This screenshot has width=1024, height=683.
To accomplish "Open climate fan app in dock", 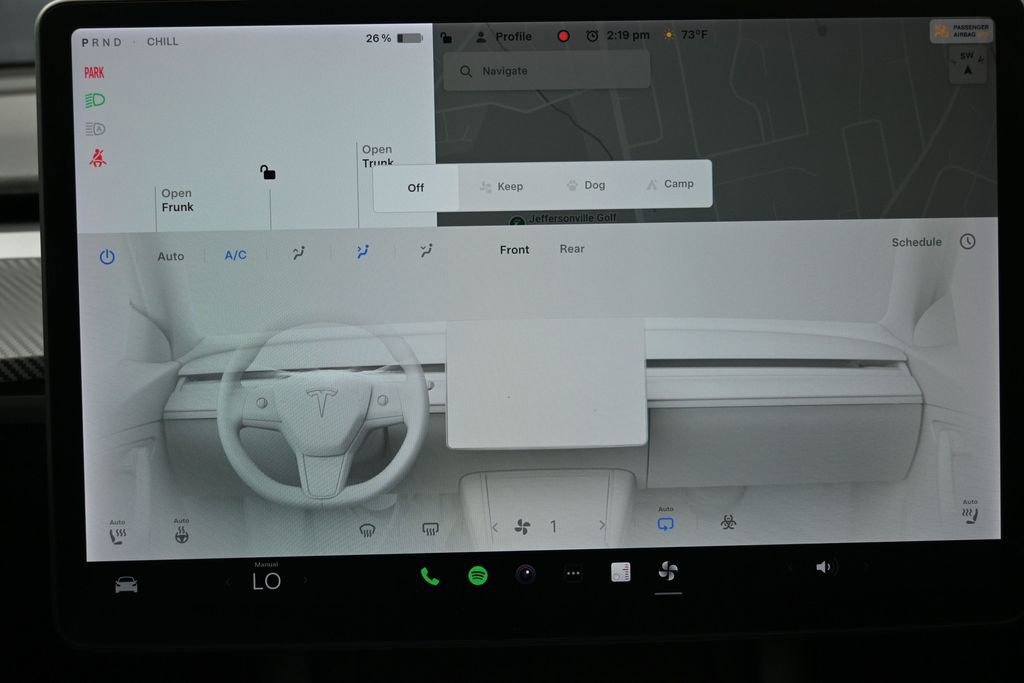I will pos(668,571).
